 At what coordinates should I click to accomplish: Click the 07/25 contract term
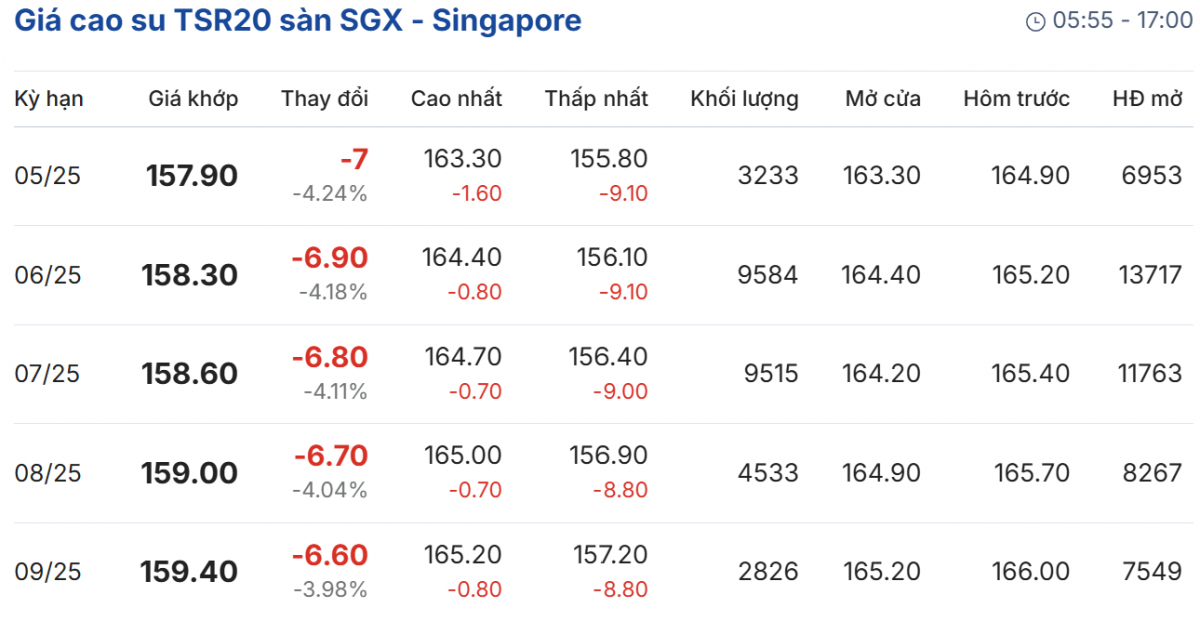(x=48, y=374)
